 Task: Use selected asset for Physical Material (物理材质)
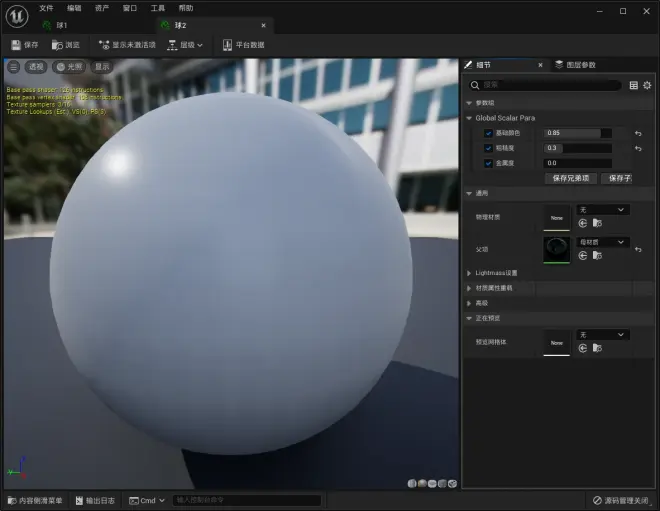tap(583, 223)
